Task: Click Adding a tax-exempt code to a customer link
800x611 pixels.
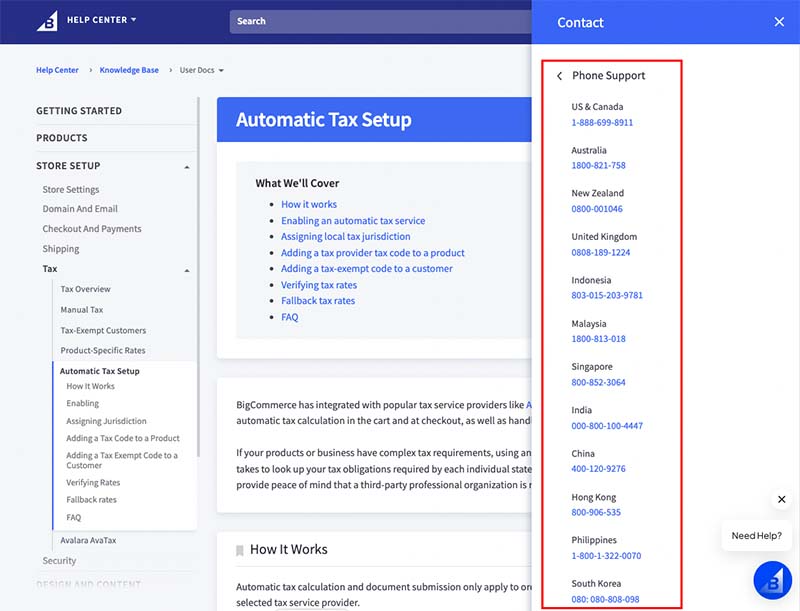Action: click(x=367, y=269)
